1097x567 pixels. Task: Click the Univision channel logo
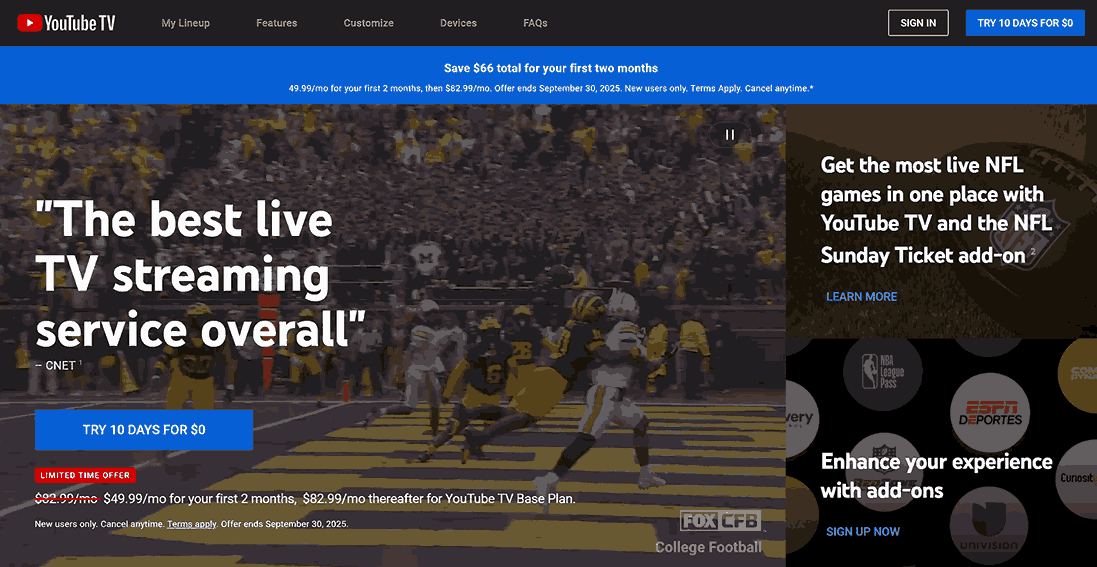[989, 527]
